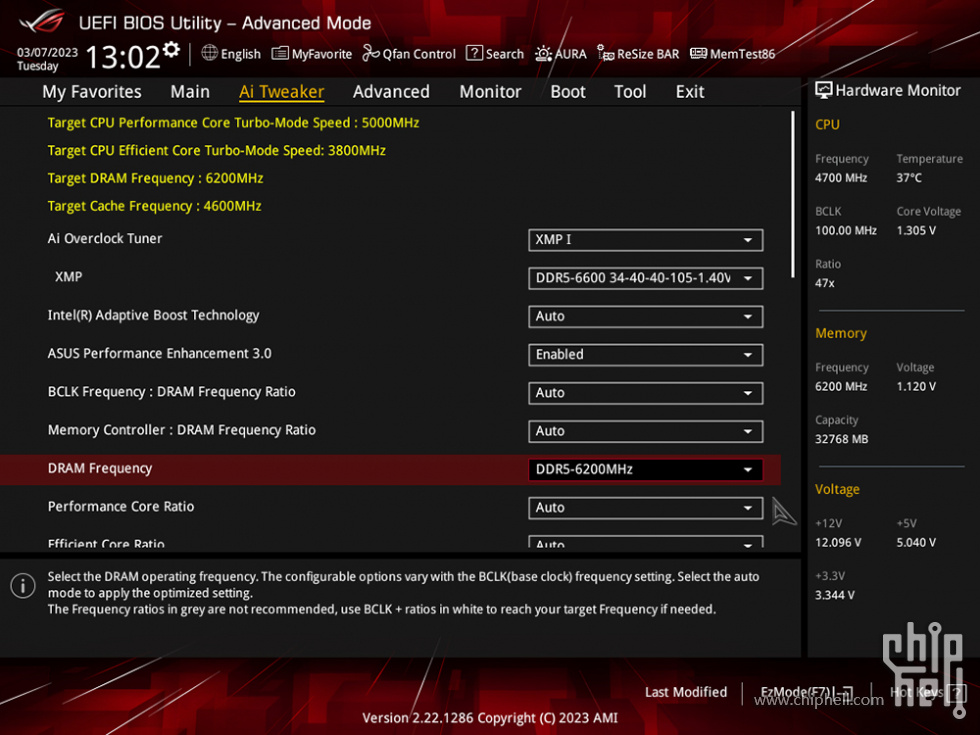Click the Voltage section heading
Viewport: 980px width, 735px height.
(x=838, y=489)
